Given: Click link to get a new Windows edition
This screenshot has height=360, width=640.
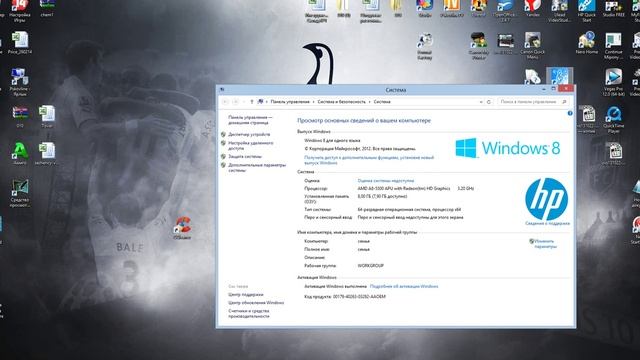Looking at the screenshot, I should (x=369, y=160).
